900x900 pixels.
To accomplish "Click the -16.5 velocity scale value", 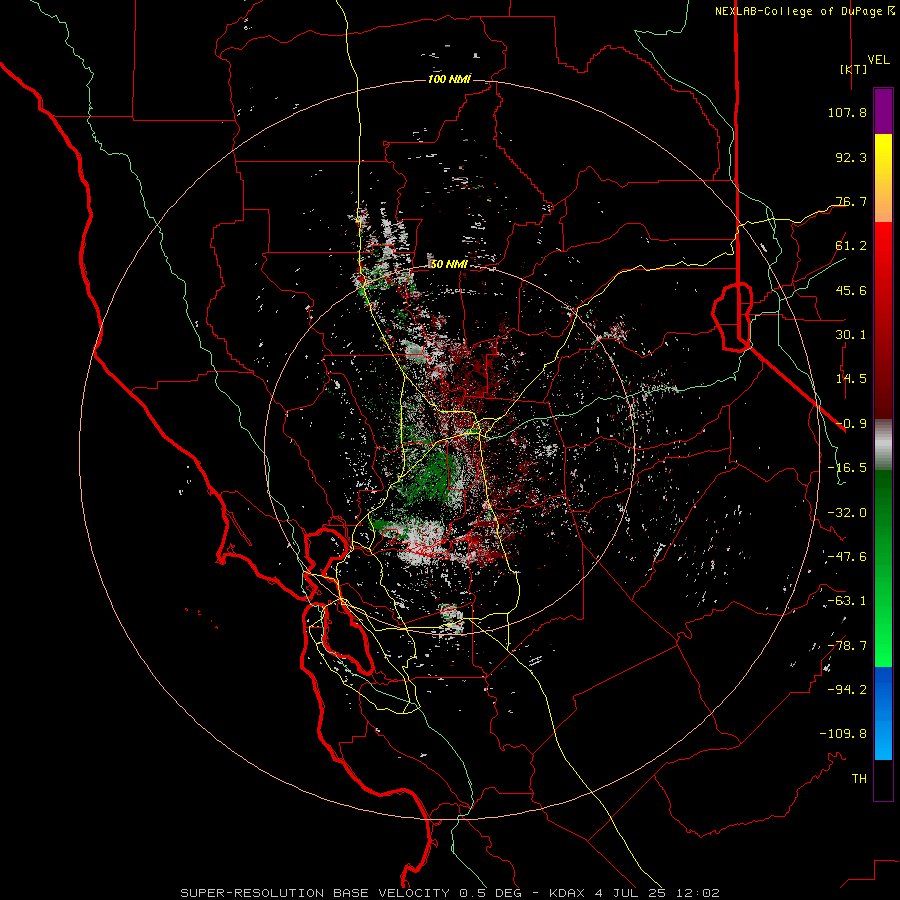I will [x=847, y=468].
